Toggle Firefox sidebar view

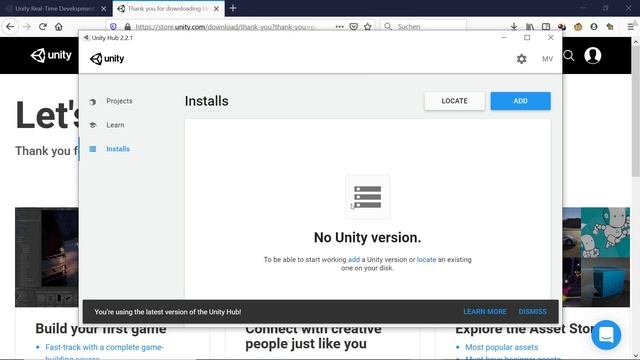point(546,27)
